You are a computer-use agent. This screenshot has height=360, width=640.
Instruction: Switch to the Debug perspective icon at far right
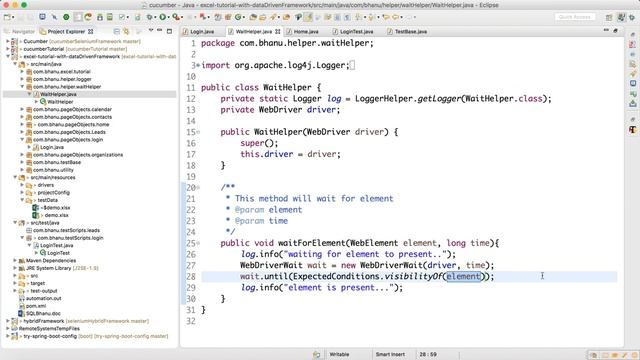coord(632,18)
